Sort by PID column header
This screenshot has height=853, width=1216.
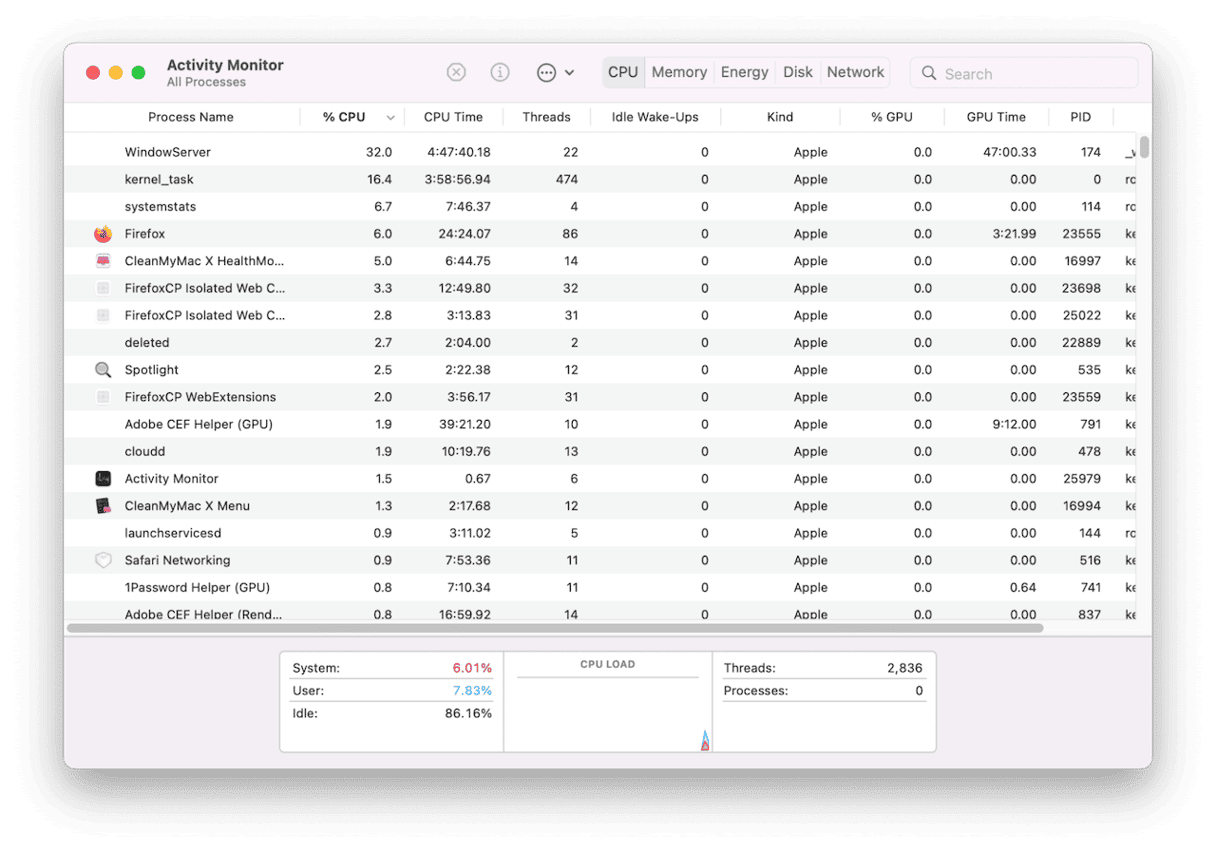click(x=1081, y=117)
